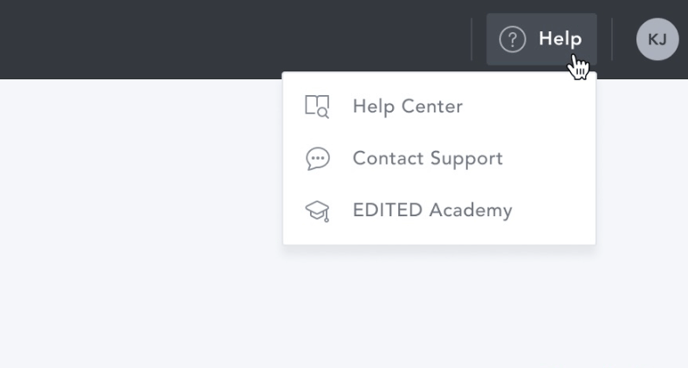
Task: Click the Contact Support text label
Action: (x=428, y=159)
